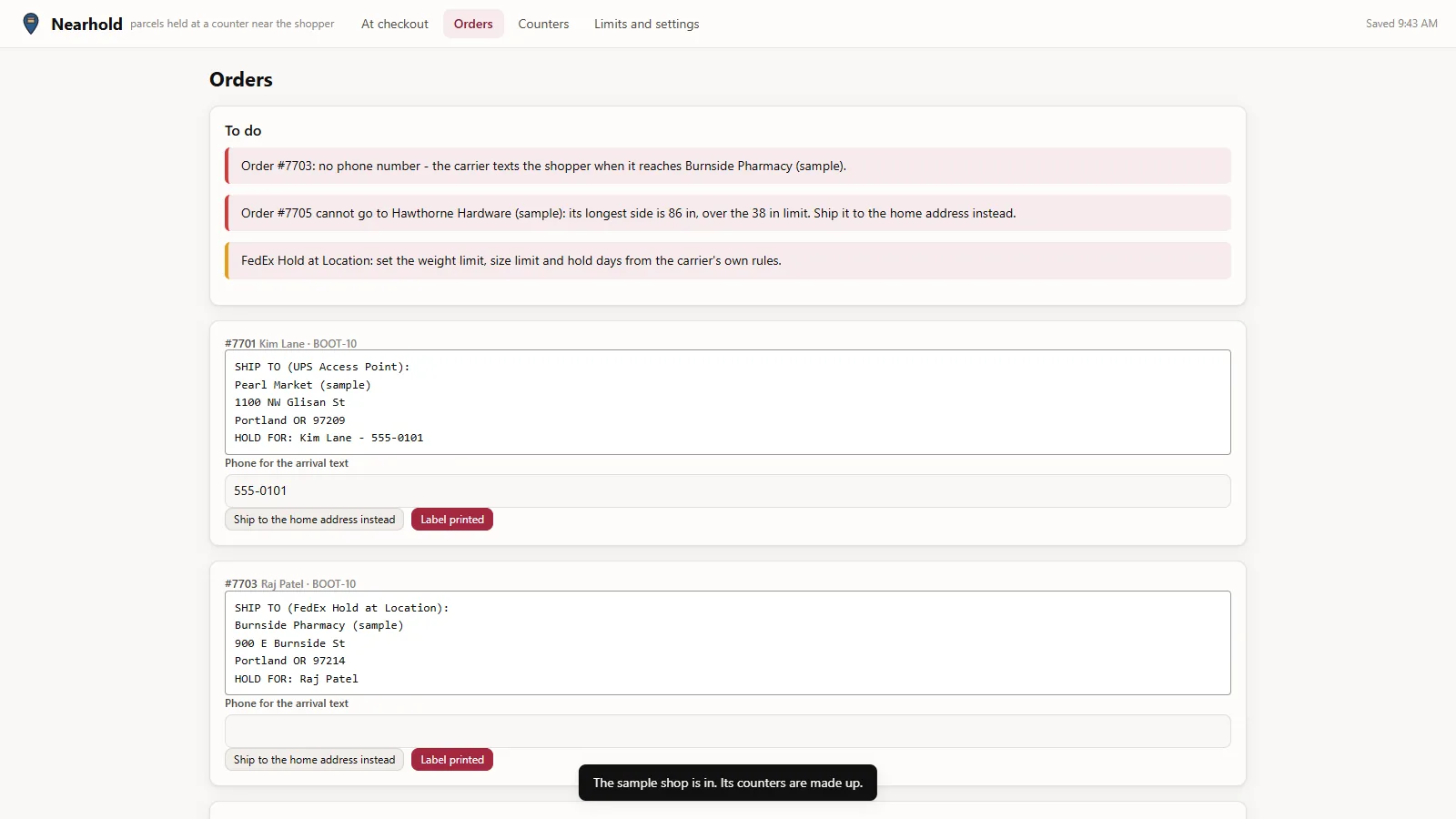The image size is (1456, 819).
Task: Focus the arrival phone field showing 555-0101
Action: 728,490
